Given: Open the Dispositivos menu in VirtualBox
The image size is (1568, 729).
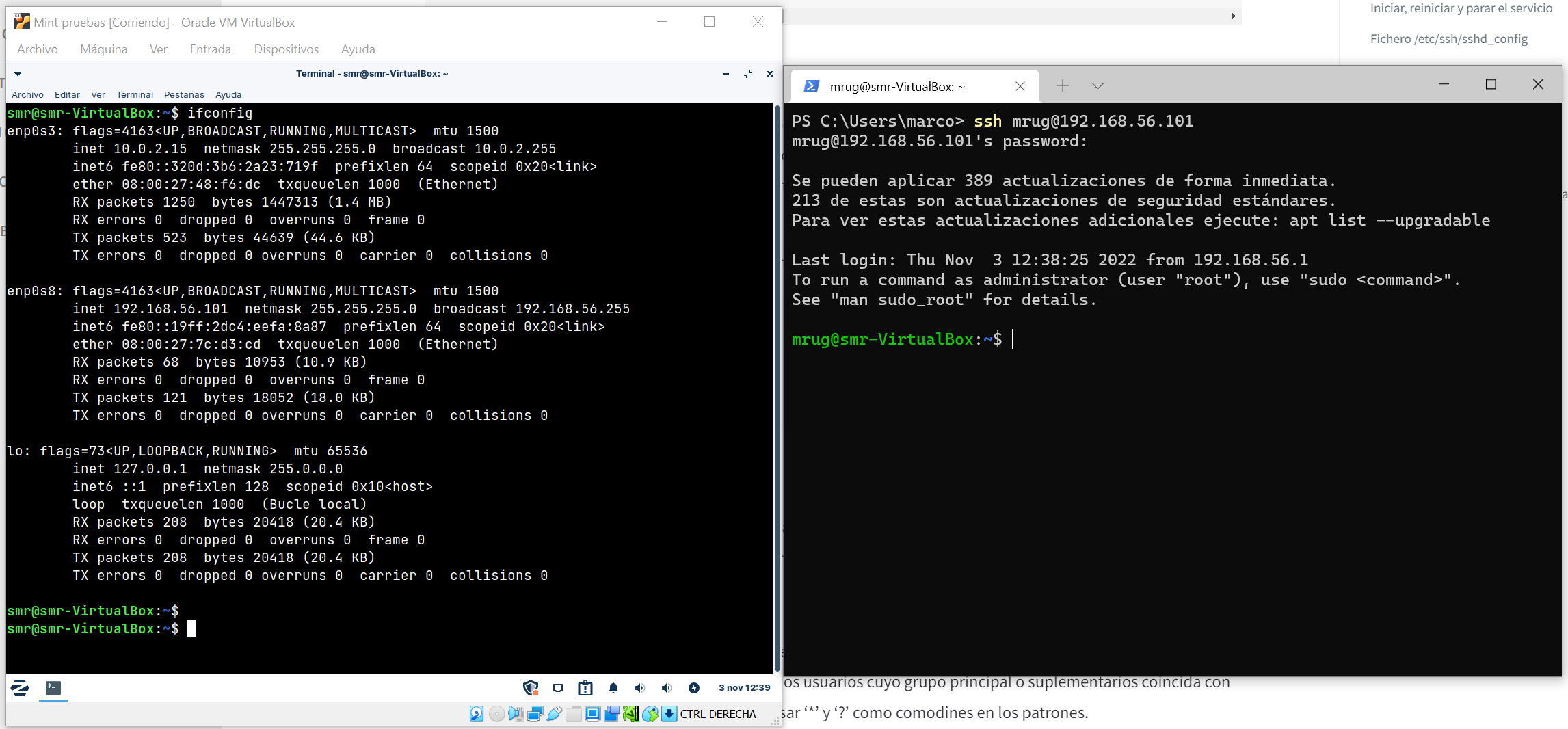Looking at the screenshot, I should point(286,49).
